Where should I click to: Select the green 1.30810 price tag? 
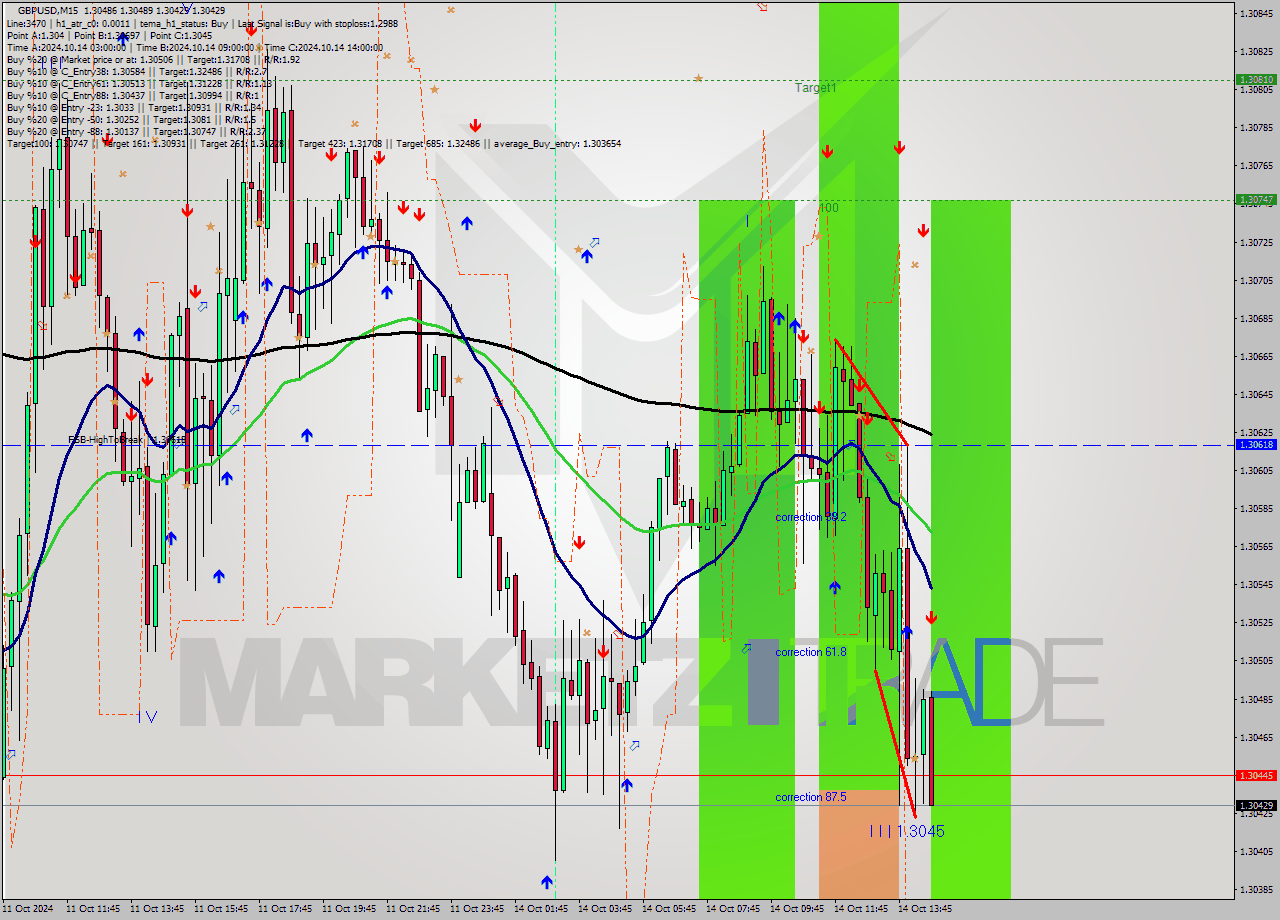1256,79
